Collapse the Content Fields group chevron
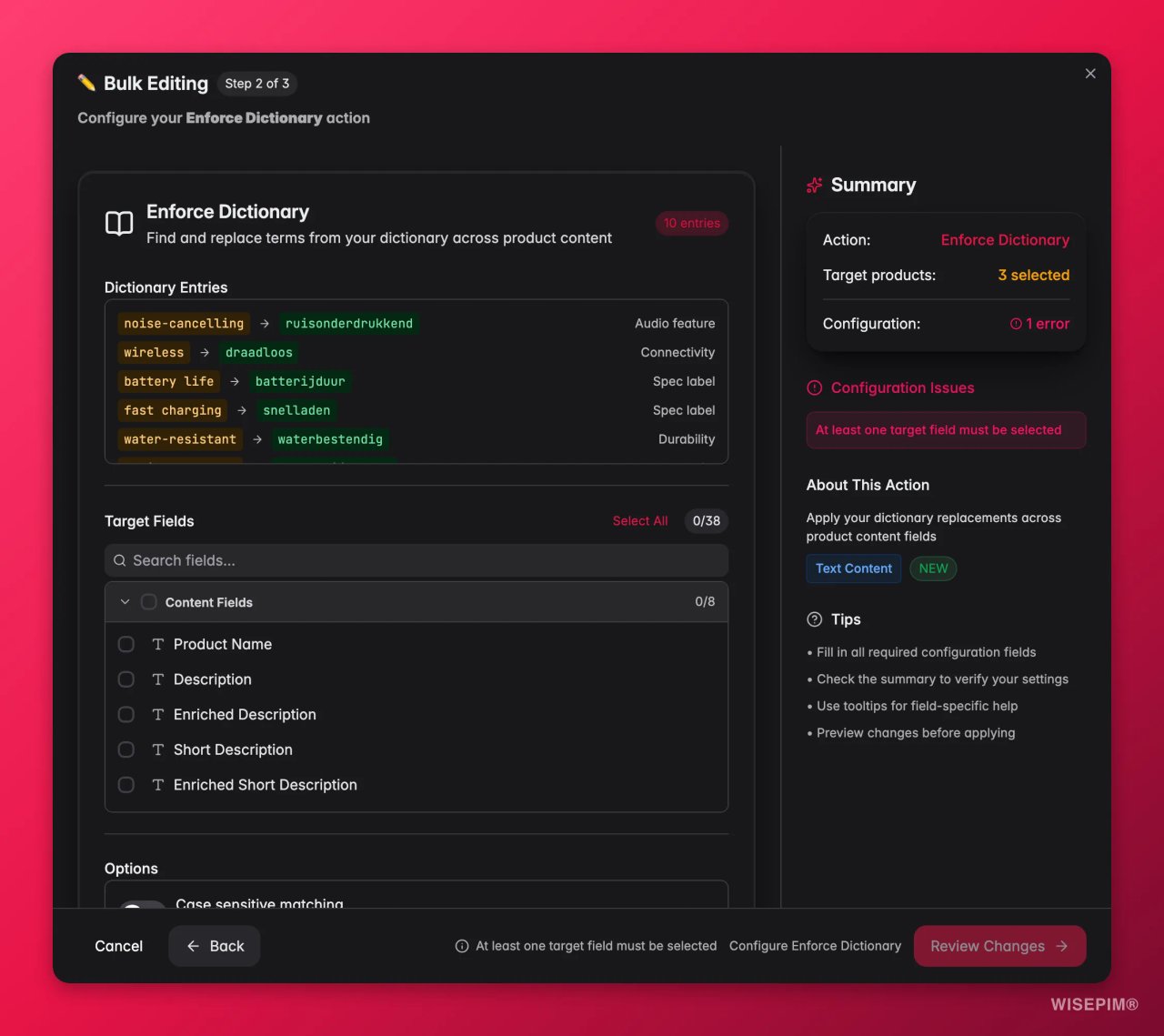The width and height of the screenshot is (1164, 1036). click(x=125, y=602)
